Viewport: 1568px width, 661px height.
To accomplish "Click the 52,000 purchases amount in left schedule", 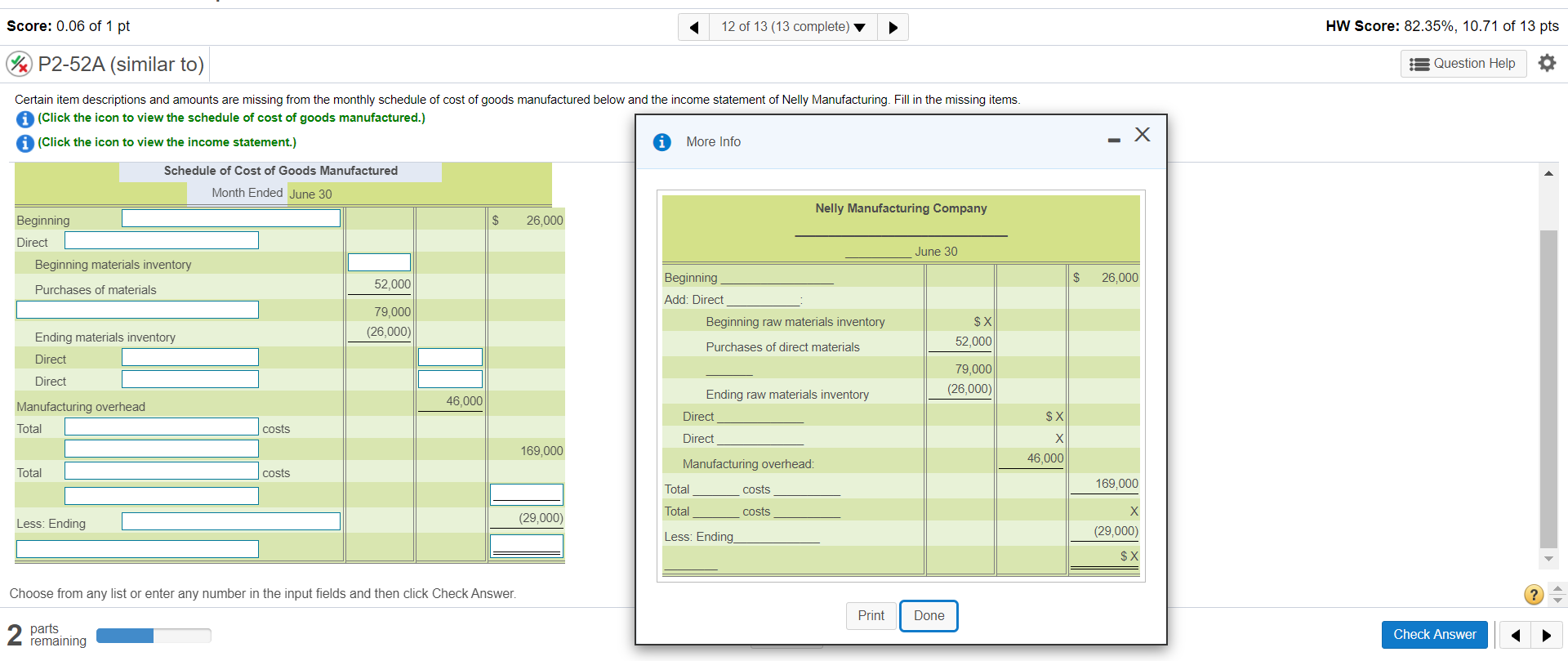I will point(392,284).
